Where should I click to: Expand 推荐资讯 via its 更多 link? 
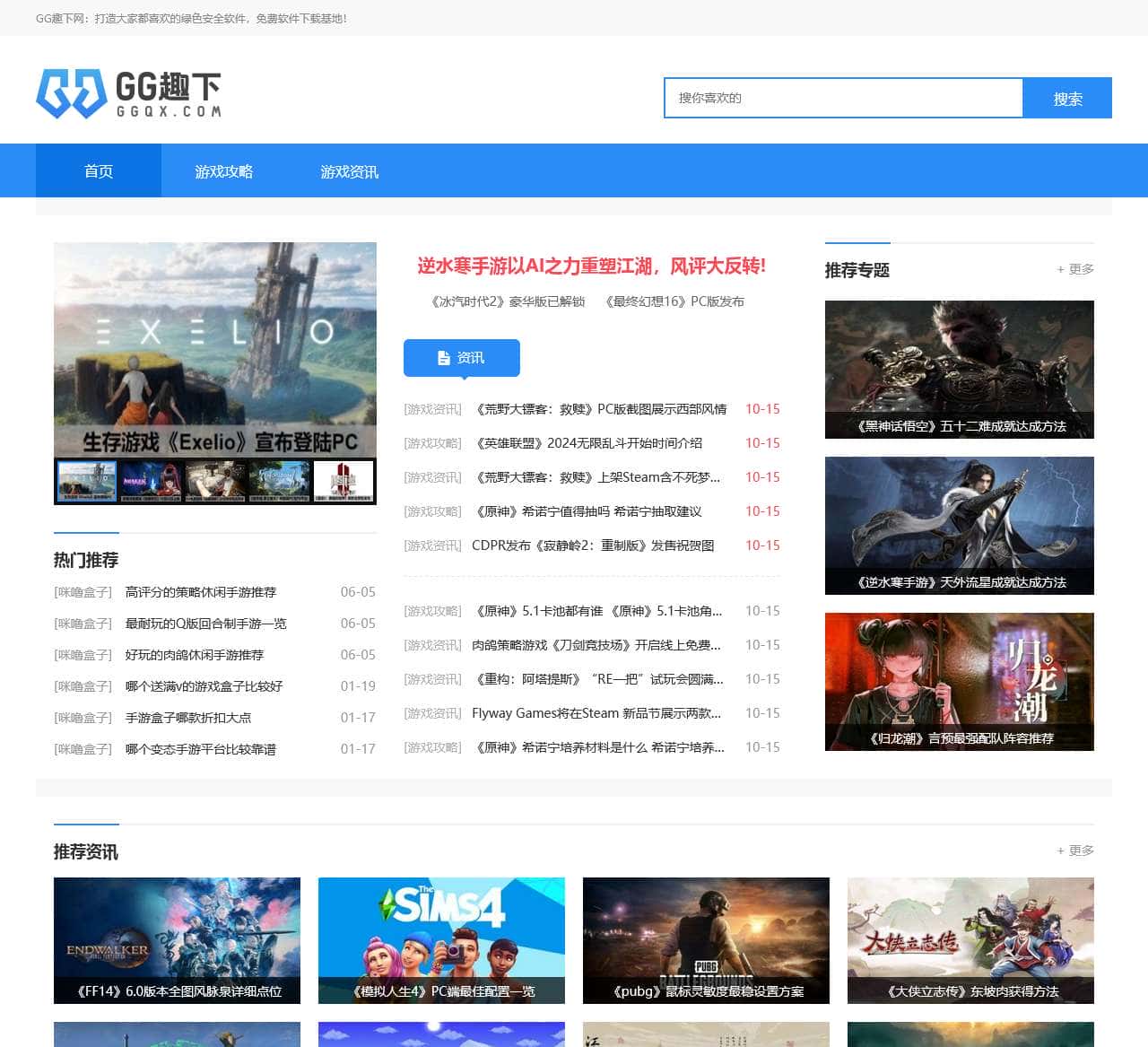click(1076, 850)
